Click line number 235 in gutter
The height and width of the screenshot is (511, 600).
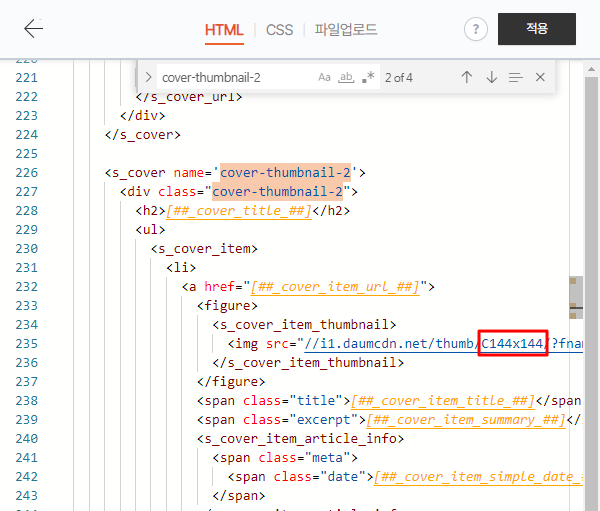click(x=26, y=344)
